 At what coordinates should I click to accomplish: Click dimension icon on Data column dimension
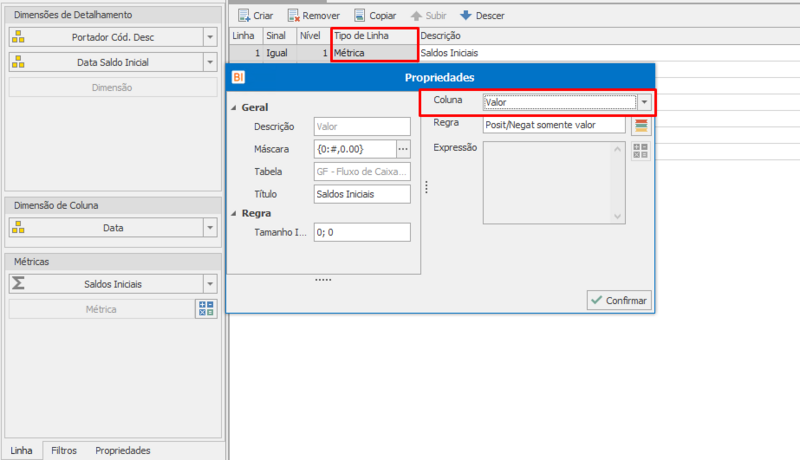18,227
